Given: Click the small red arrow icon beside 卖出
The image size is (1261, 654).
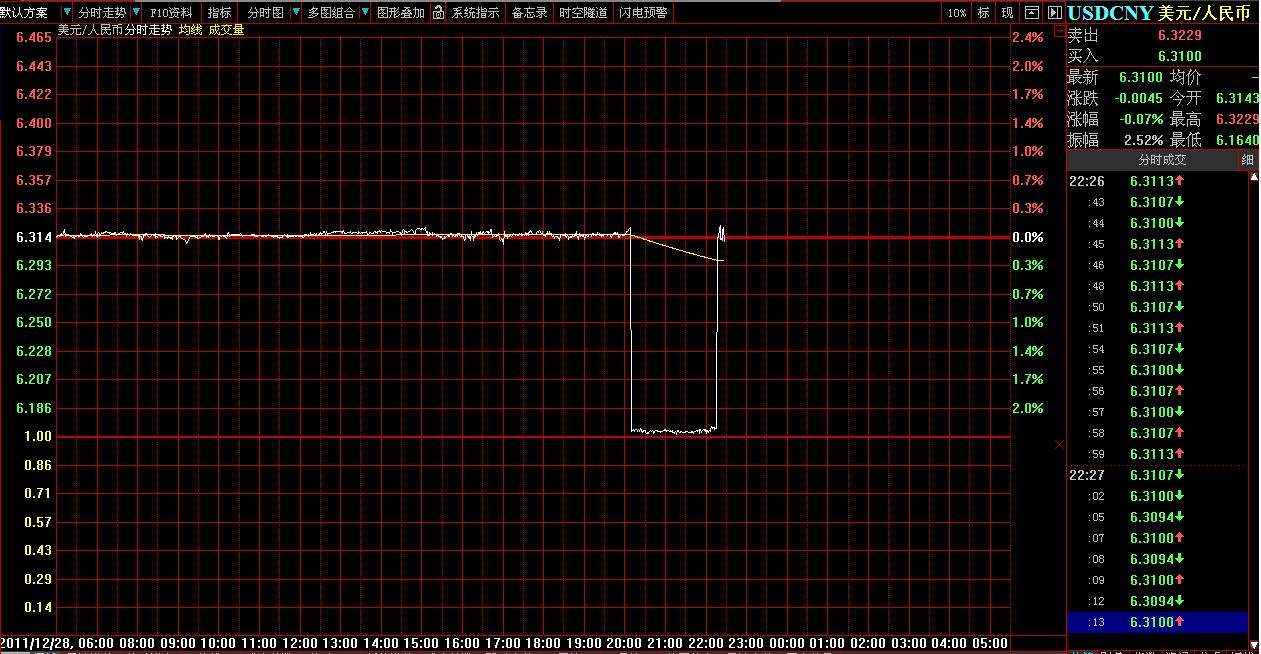Looking at the screenshot, I should pyautogui.click(x=1060, y=33).
